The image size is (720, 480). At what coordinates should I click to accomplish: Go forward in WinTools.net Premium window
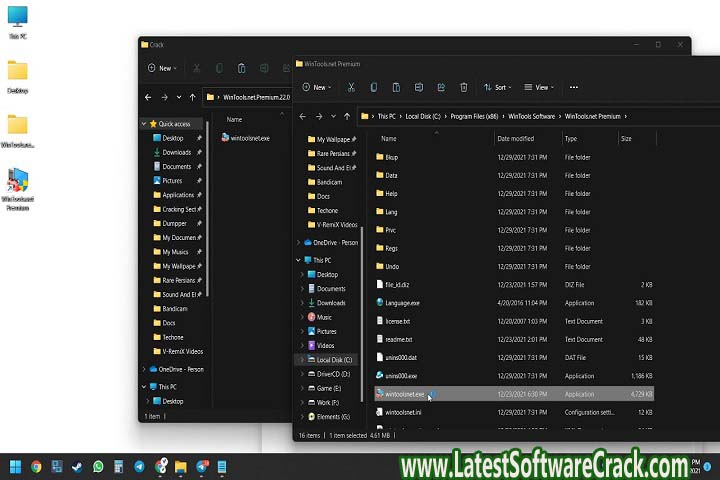[319, 117]
